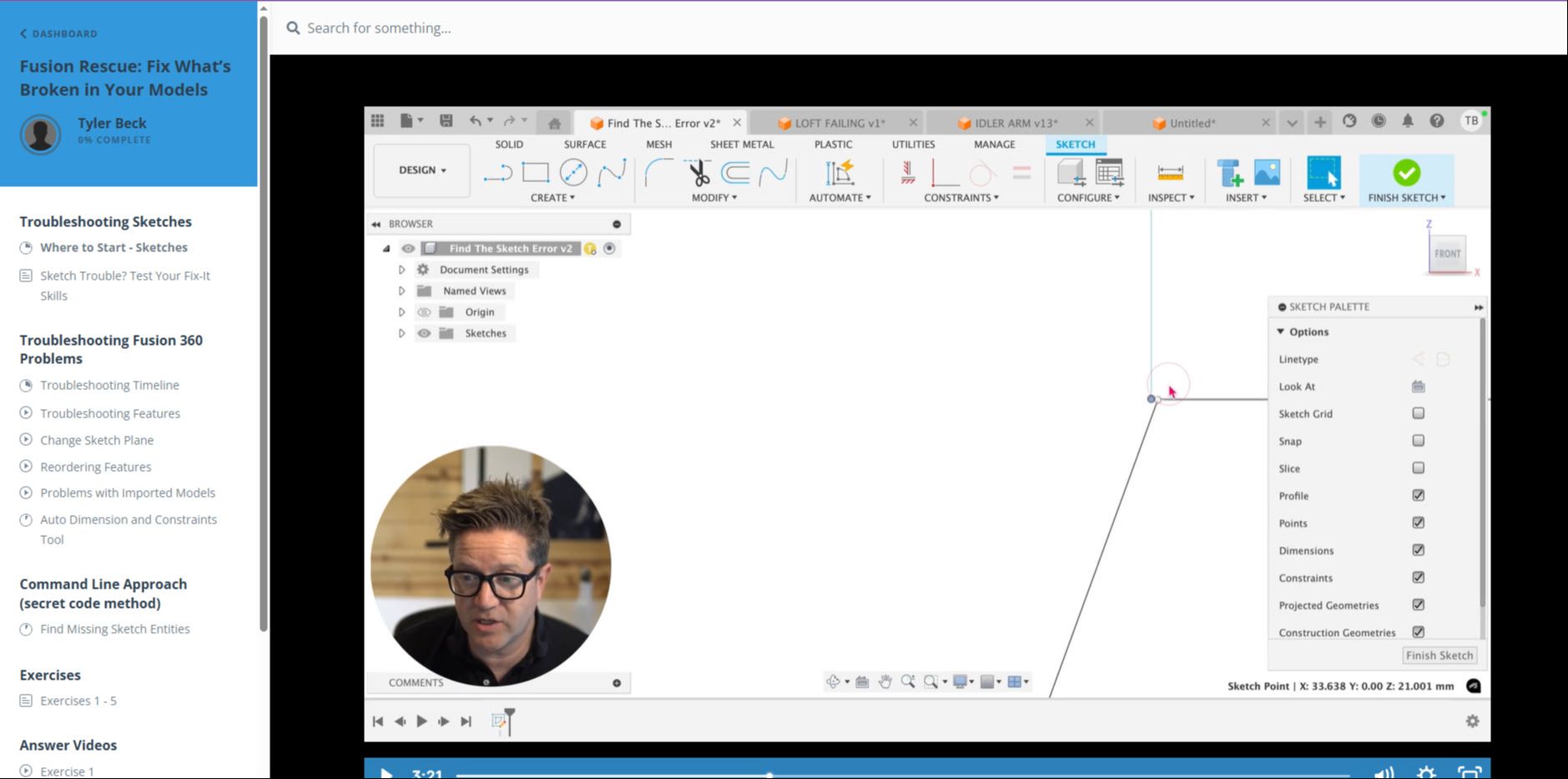This screenshot has width=1568, height=779.
Task: Toggle the Sketch Grid checkbox
Action: tap(1418, 413)
